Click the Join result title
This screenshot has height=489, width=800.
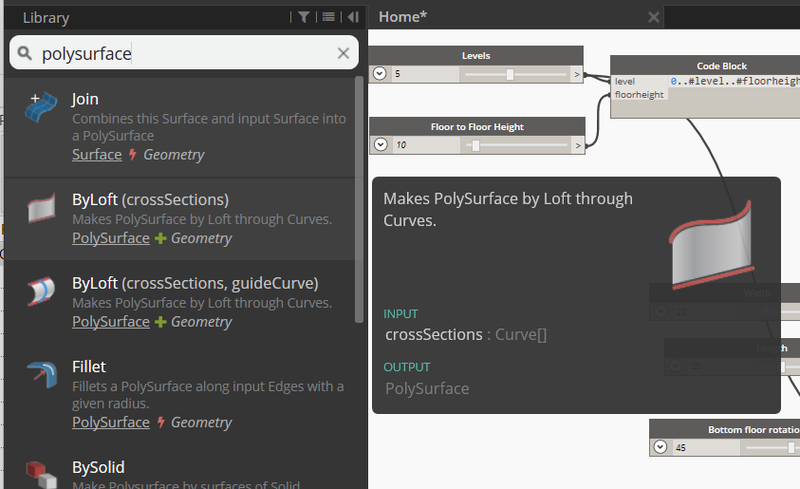pos(85,99)
